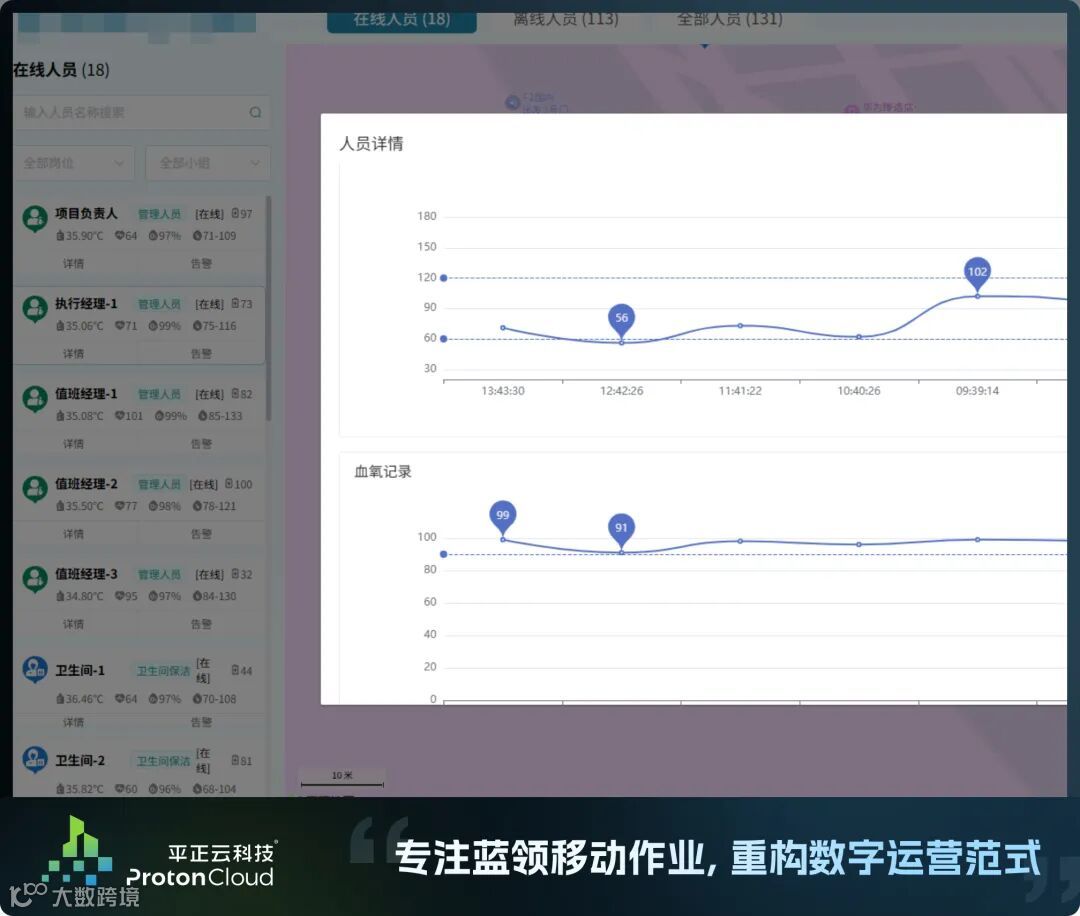Open 详情 for 卫生间-1
Image resolution: width=1080 pixels, height=916 pixels.
74,722
